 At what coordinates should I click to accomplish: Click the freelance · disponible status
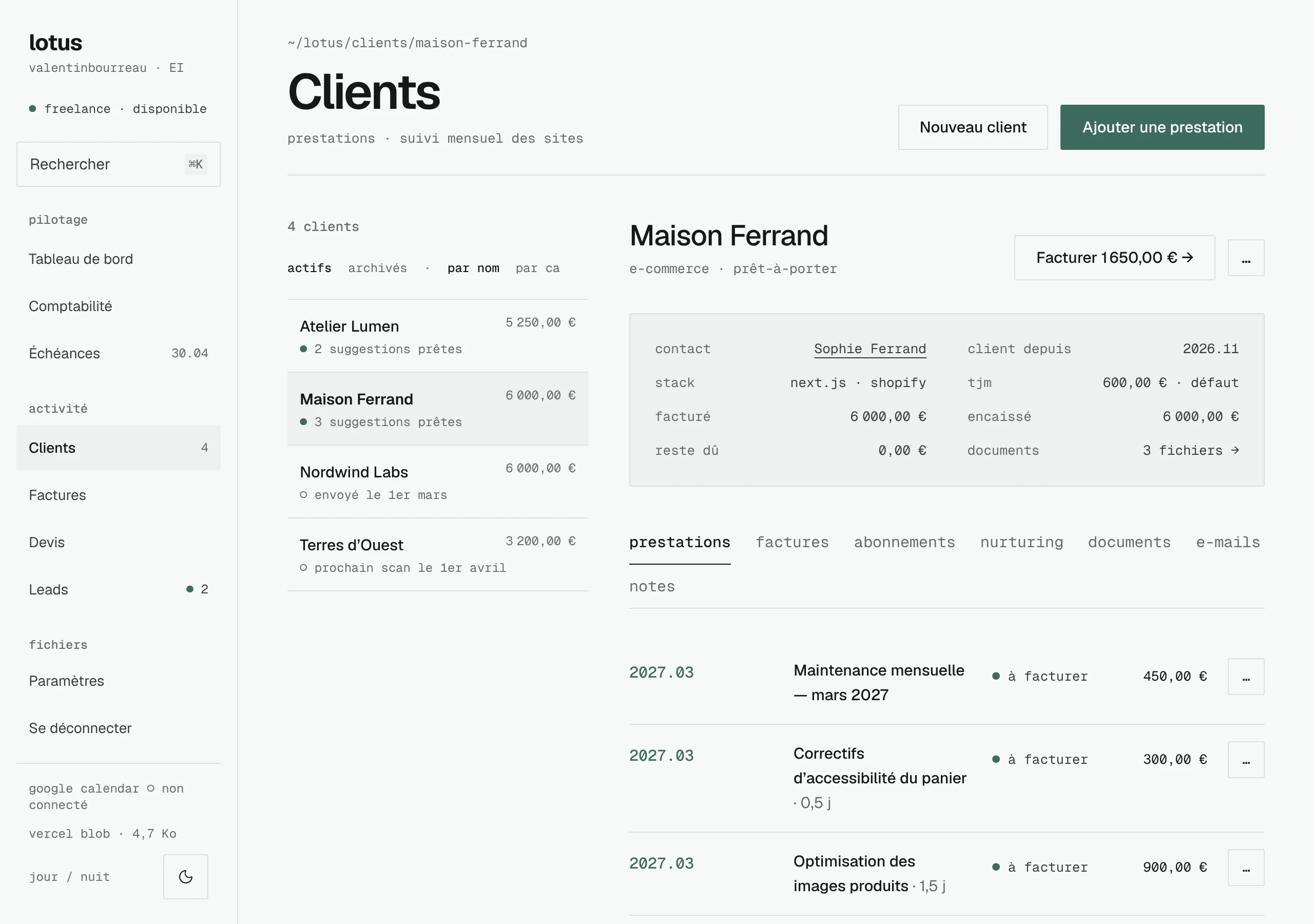tap(118, 109)
